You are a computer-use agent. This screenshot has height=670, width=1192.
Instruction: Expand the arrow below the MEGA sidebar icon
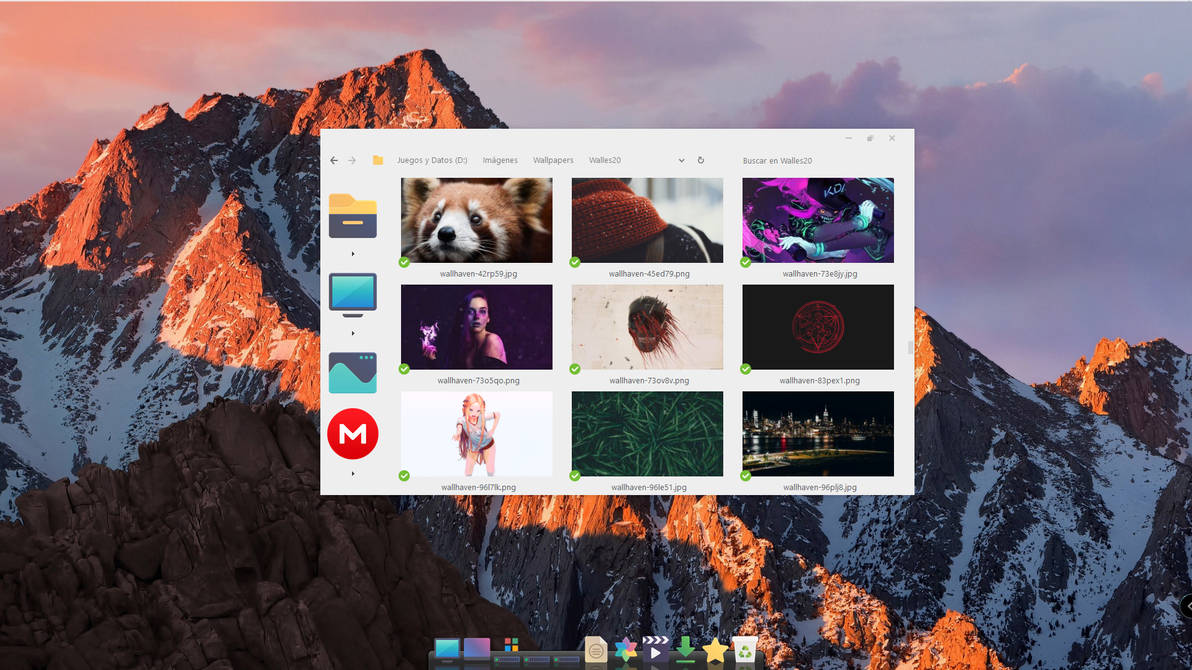353,473
